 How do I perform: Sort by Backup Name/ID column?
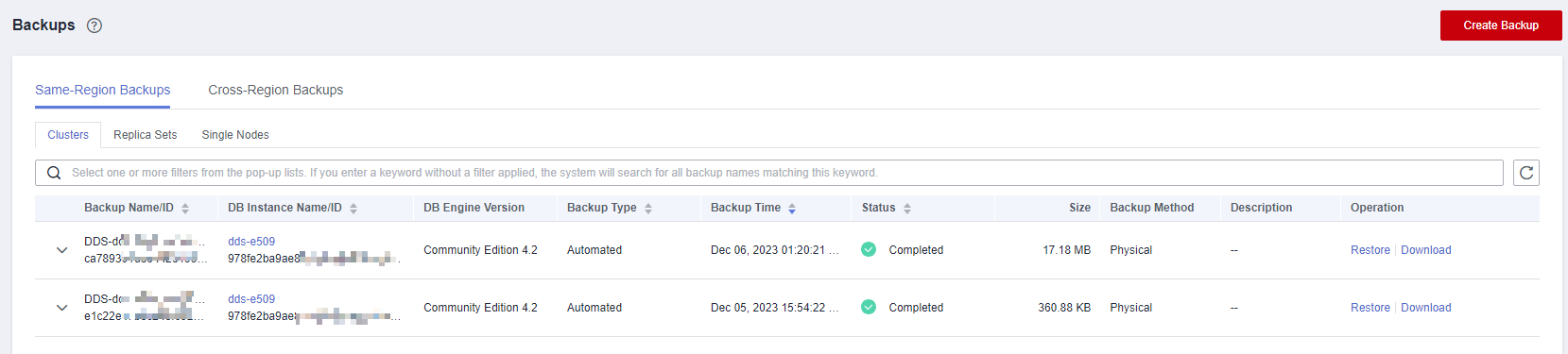[185, 209]
